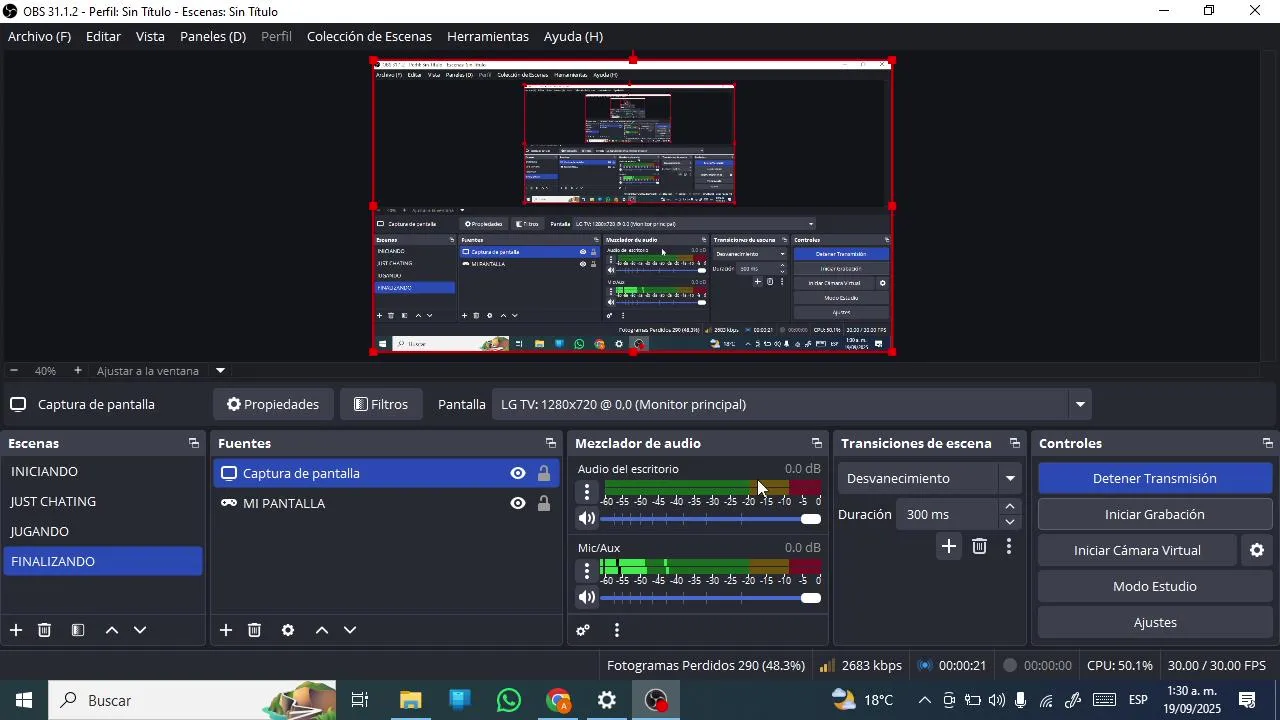
Task: Open the Vista menu
Action: point(150,36)
